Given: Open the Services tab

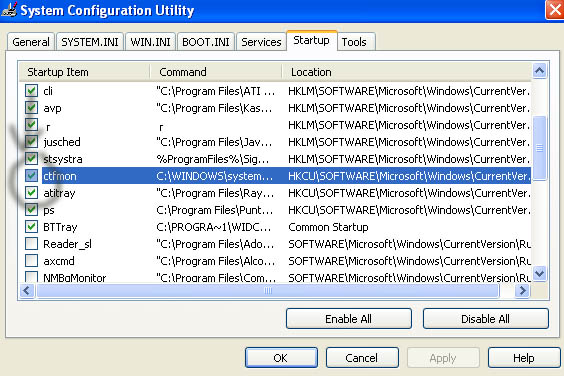Looking at the screenshot, I should tap(261, 42).
